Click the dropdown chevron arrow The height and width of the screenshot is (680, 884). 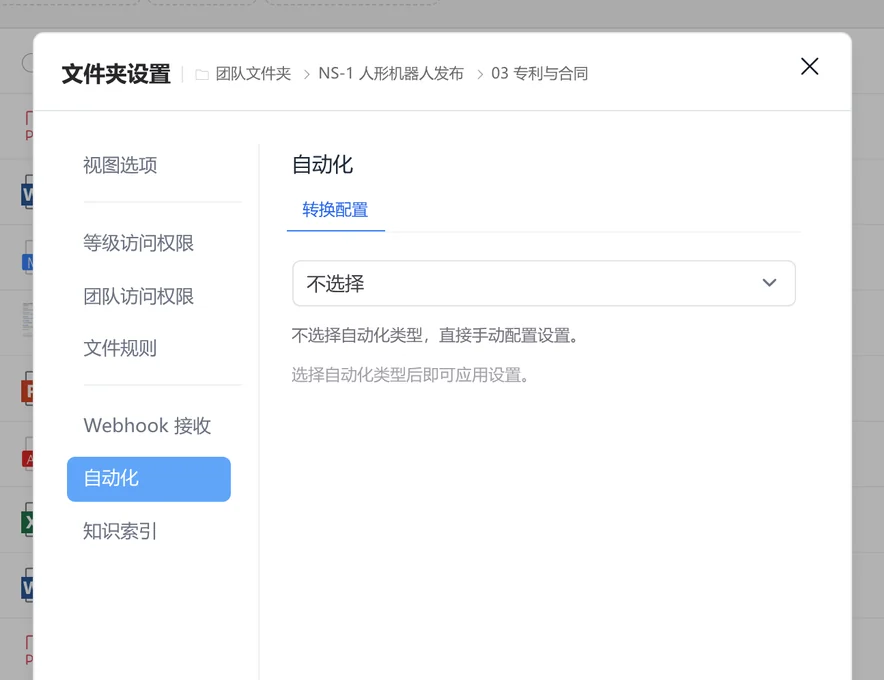coord(769,283)
